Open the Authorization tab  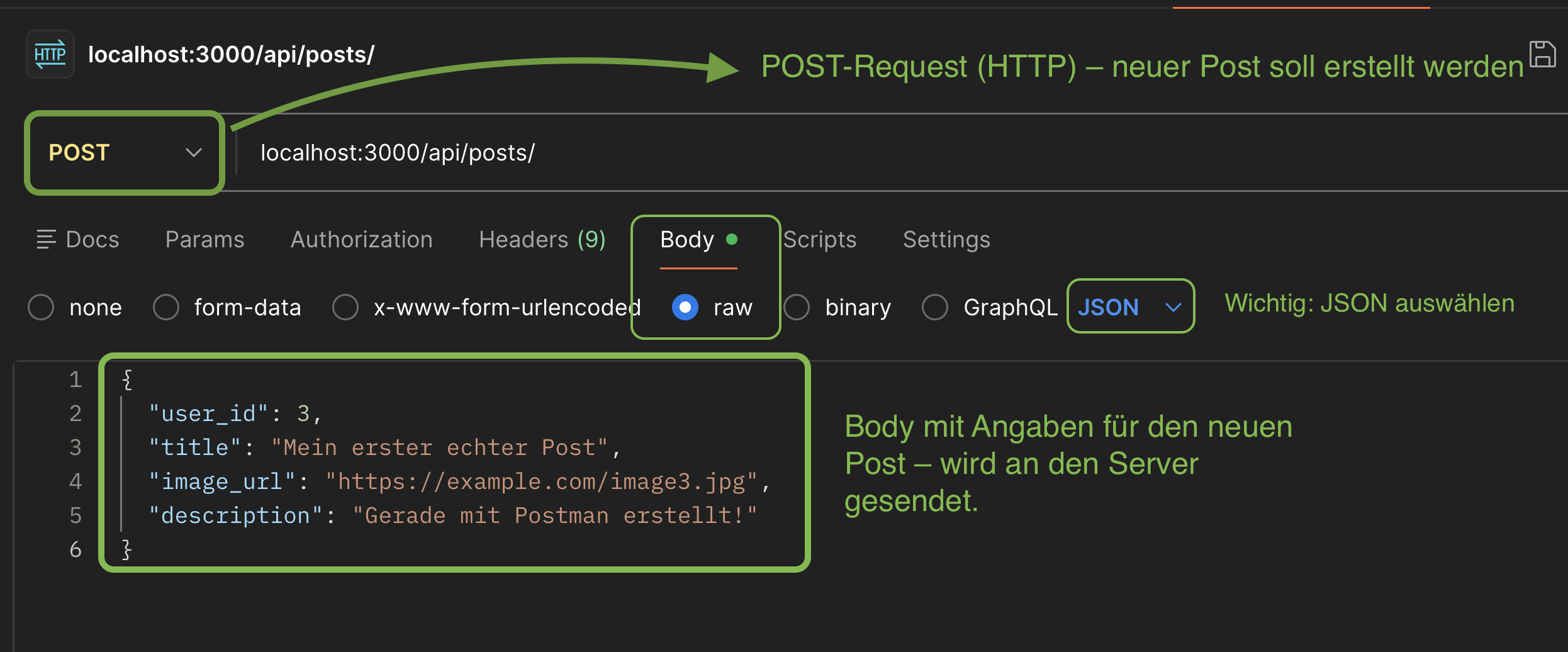(x=362, y=240)
